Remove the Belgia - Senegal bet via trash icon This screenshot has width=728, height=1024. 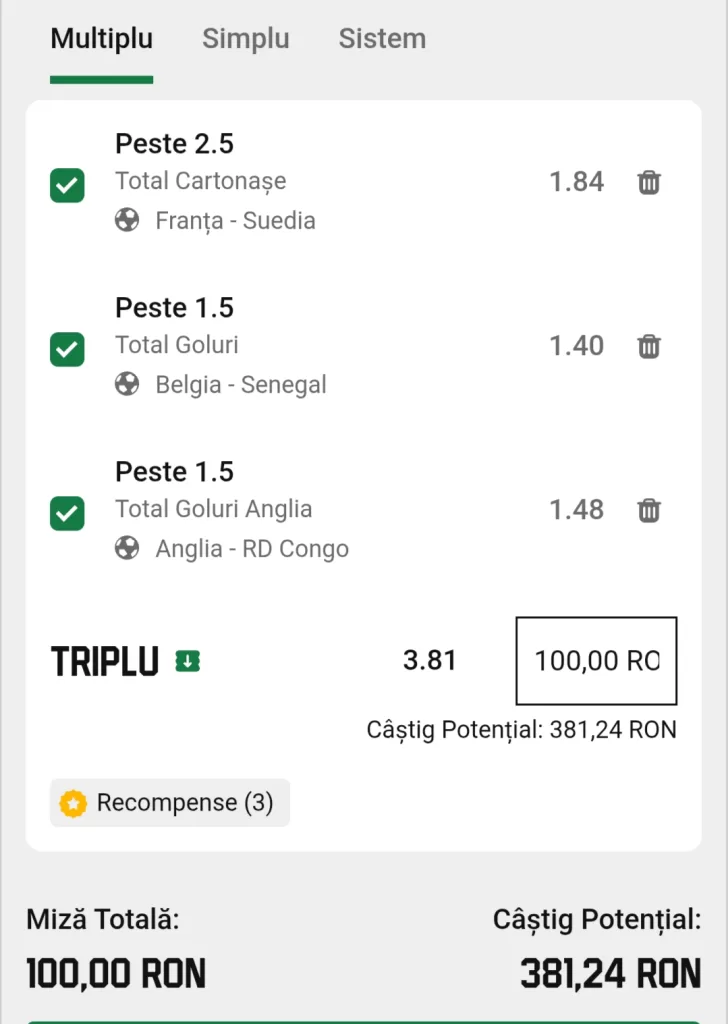click(x=649, y=346)
